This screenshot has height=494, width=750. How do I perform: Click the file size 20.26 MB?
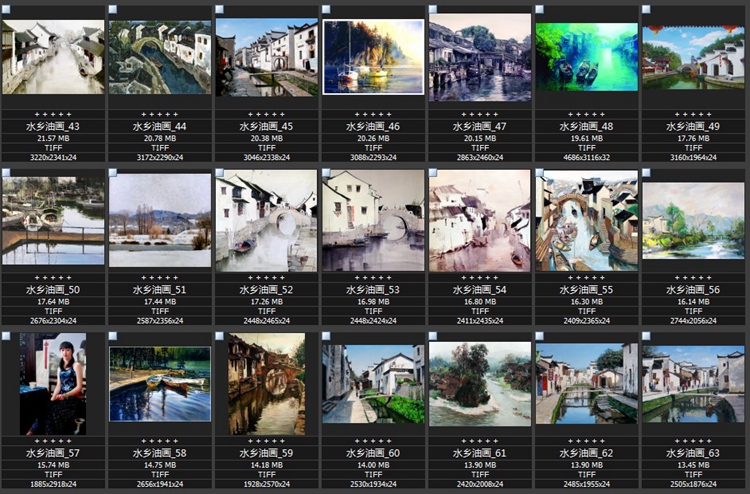(373, 138)
